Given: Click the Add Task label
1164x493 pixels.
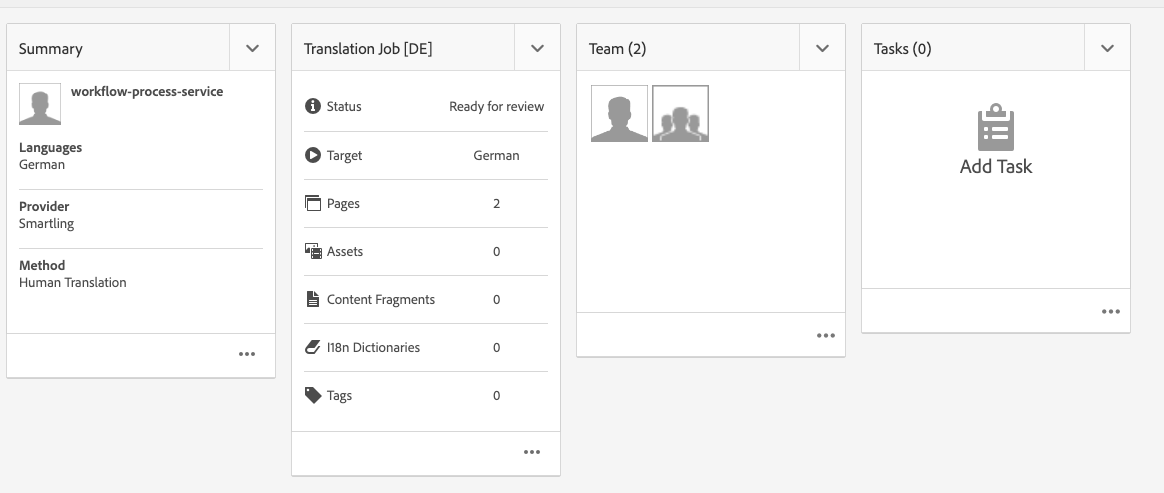Looking at the screenshot, I should 995,167.
